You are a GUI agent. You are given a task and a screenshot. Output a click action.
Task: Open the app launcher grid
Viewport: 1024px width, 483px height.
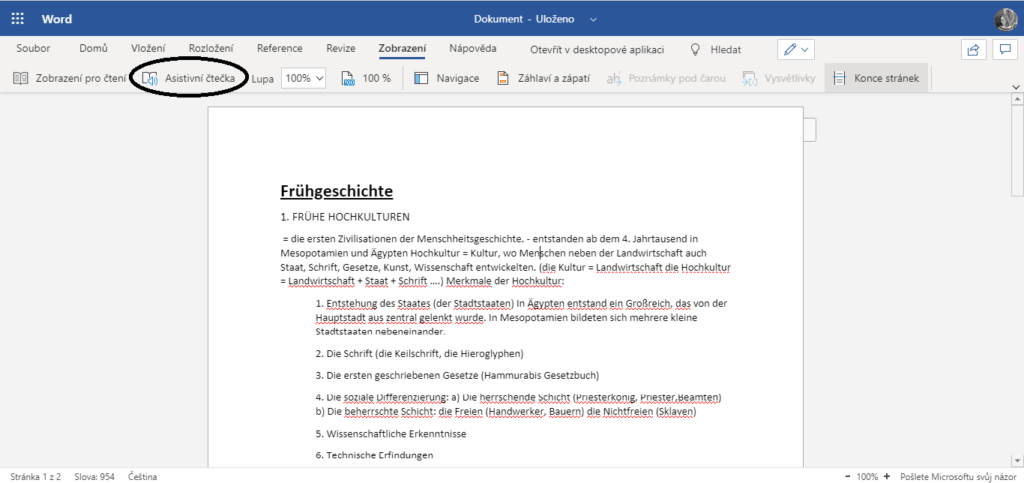pyautogui.click(x=18, y=20)
